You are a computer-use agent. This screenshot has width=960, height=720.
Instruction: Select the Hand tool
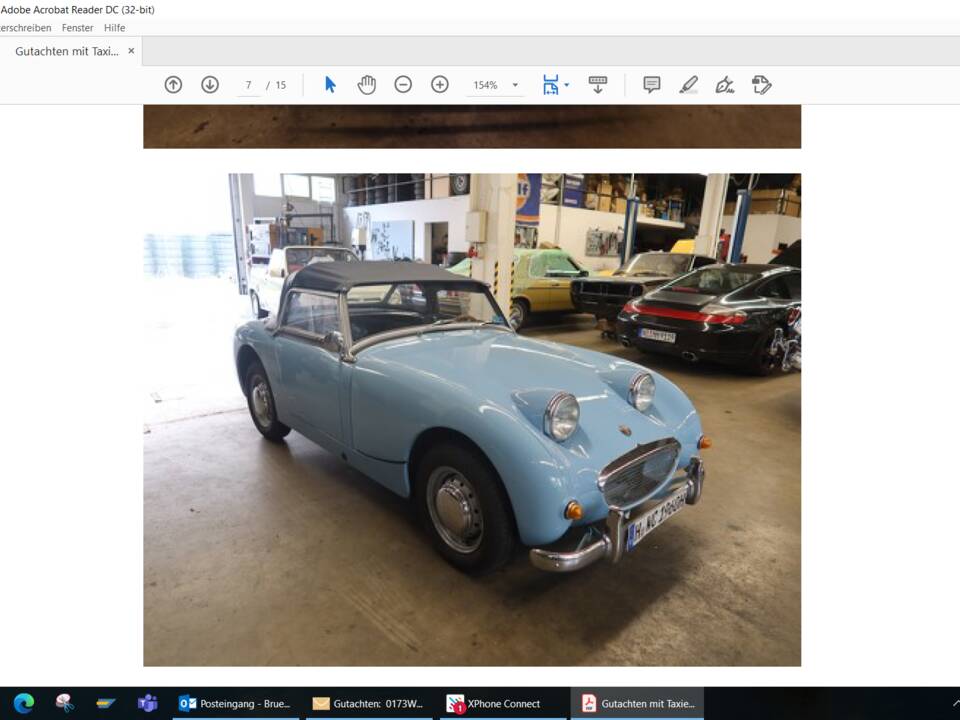[366, 85]
